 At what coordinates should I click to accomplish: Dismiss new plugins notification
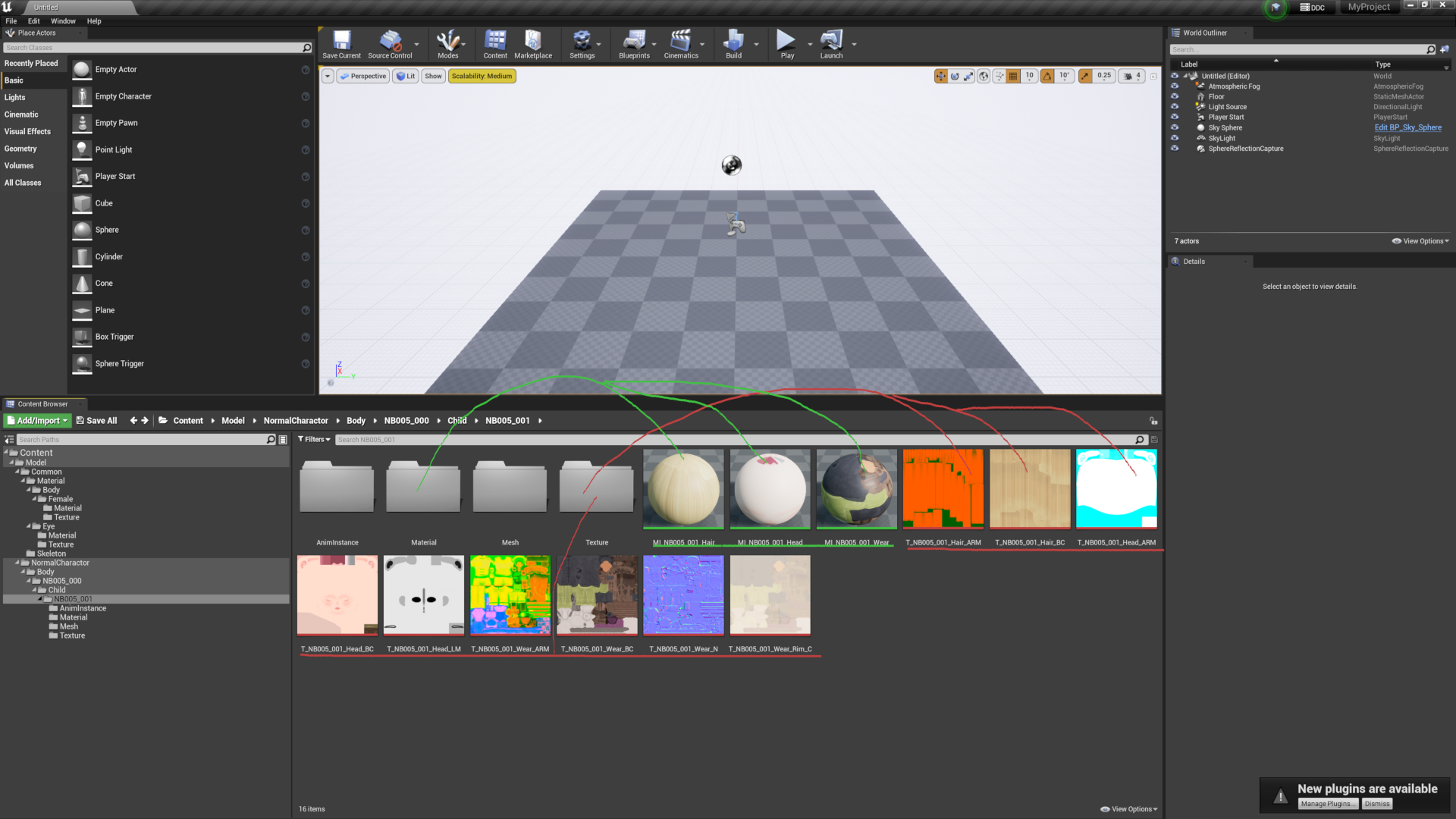point(1377,804)
